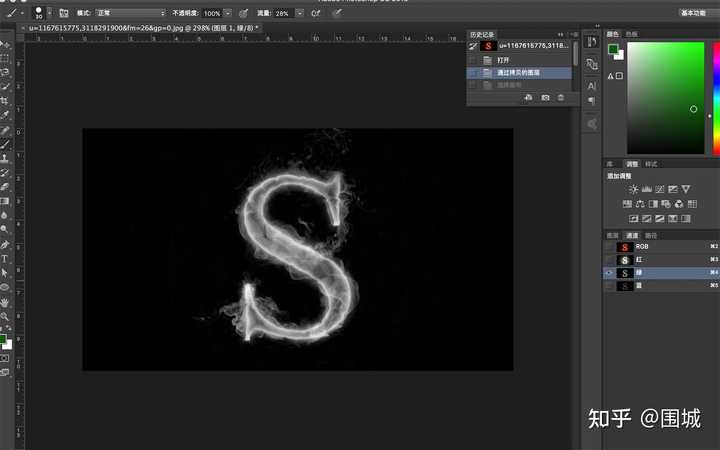Switch to the 色板 swatches tab

tap(632, 34)
